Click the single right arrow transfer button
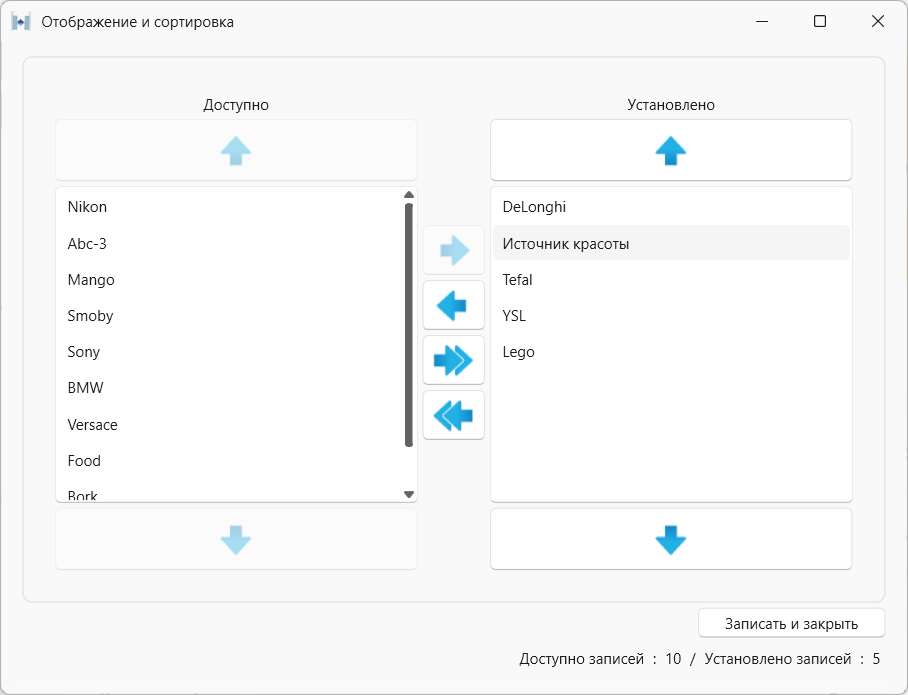The width and height of the screenshot is (908, 695). coord(453,250)
